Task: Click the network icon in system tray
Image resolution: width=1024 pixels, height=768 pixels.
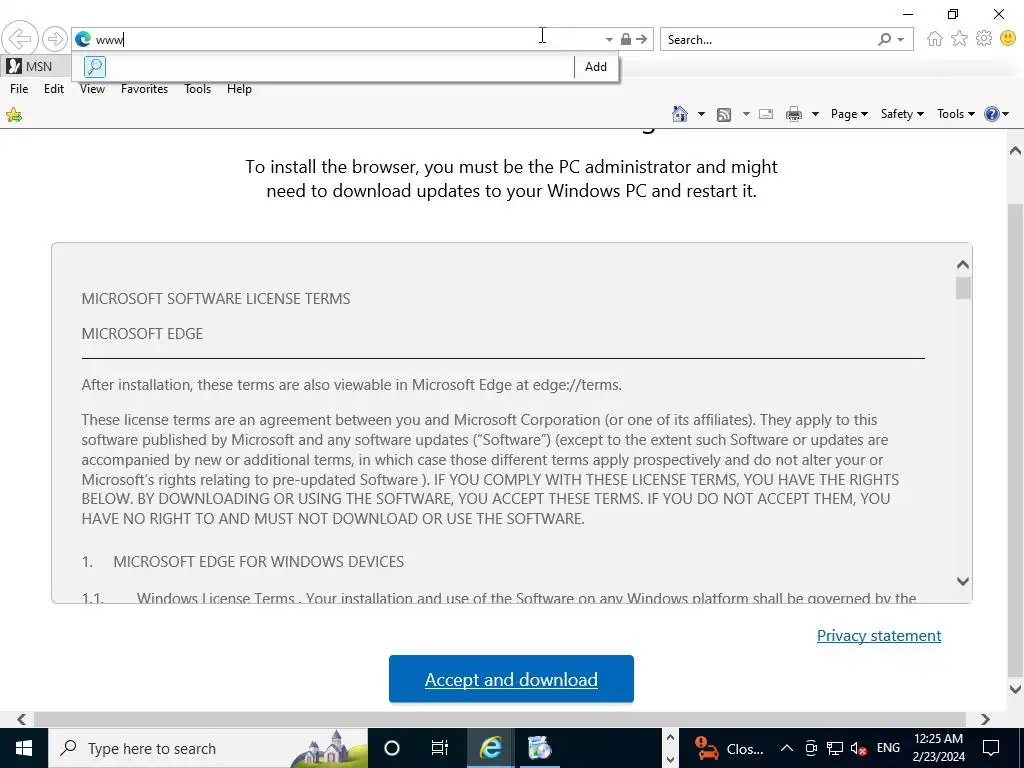Action: (x=835, y=748)
